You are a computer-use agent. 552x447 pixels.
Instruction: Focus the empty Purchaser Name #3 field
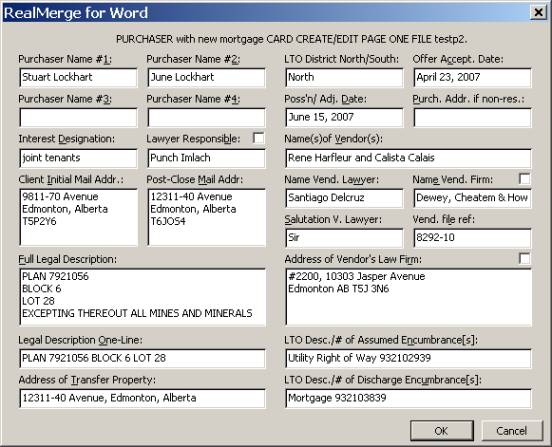78,118
